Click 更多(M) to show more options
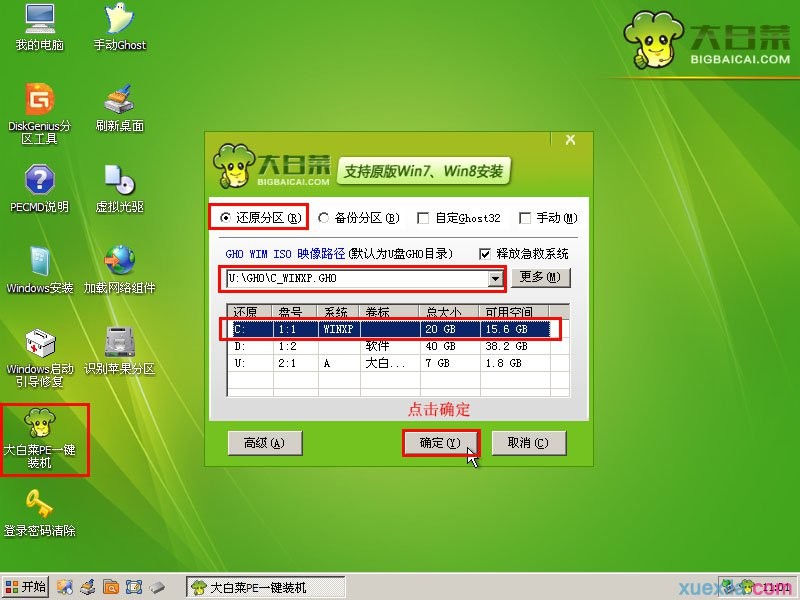800x600 pixels. coord(541,277)
